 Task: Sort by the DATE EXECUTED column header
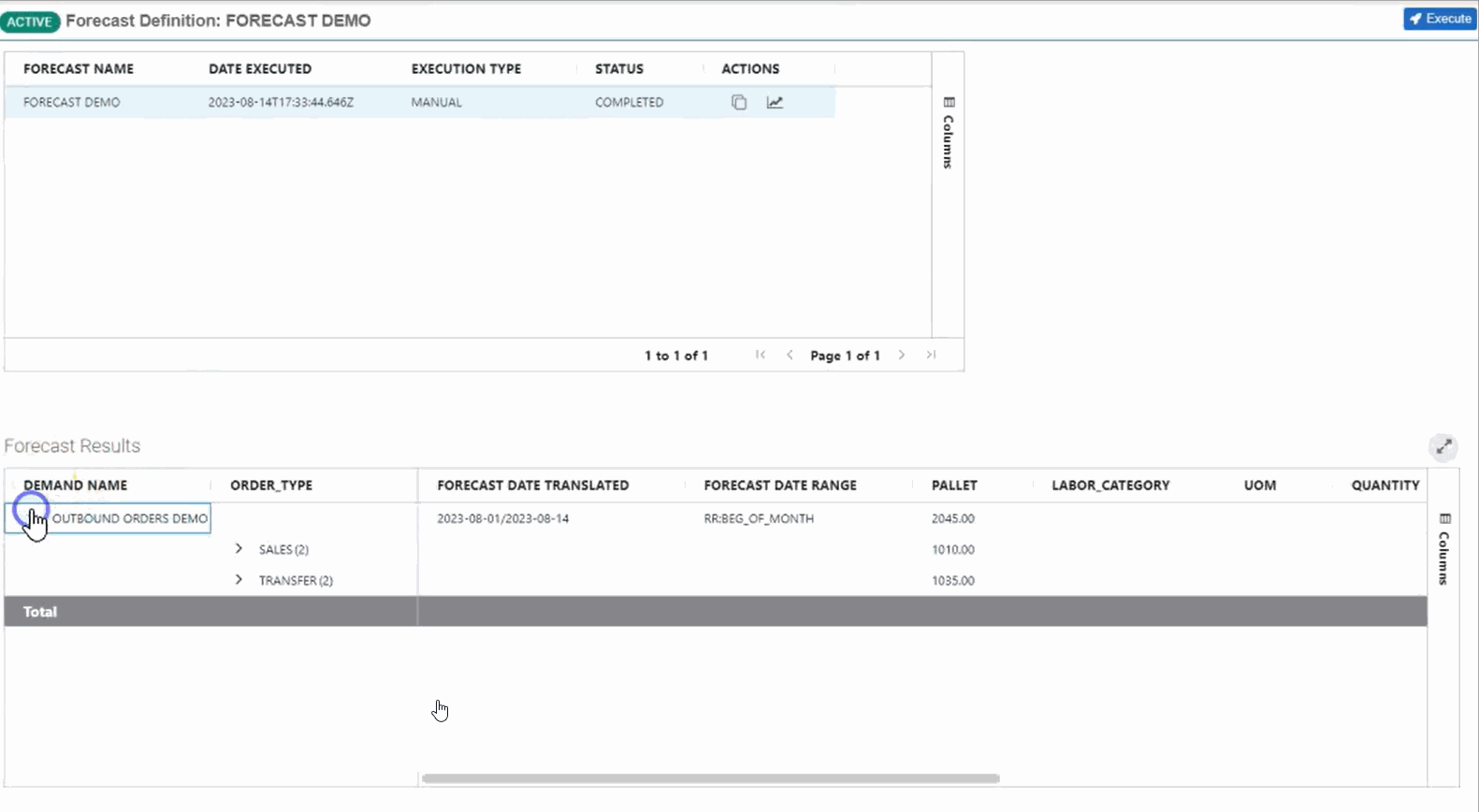260,69
